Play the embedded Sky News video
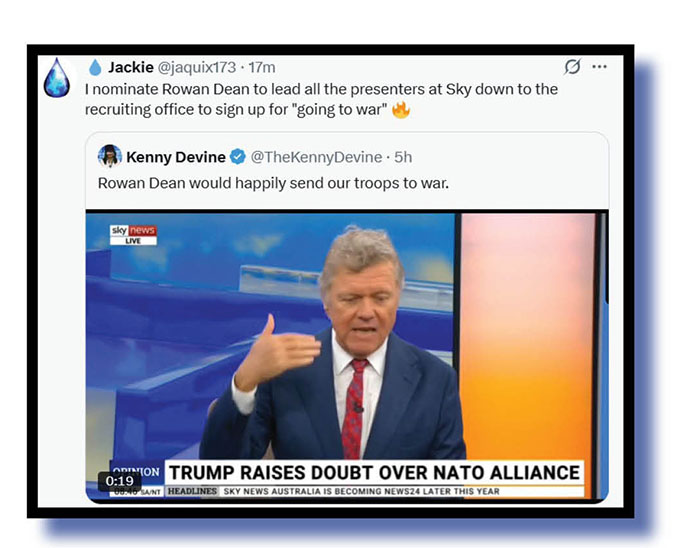This screenshot has width=680, height=548. point(347,356)
